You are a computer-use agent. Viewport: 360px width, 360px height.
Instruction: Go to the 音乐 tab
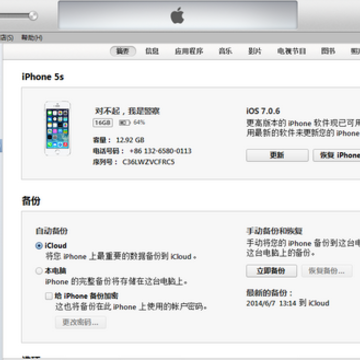225,51
